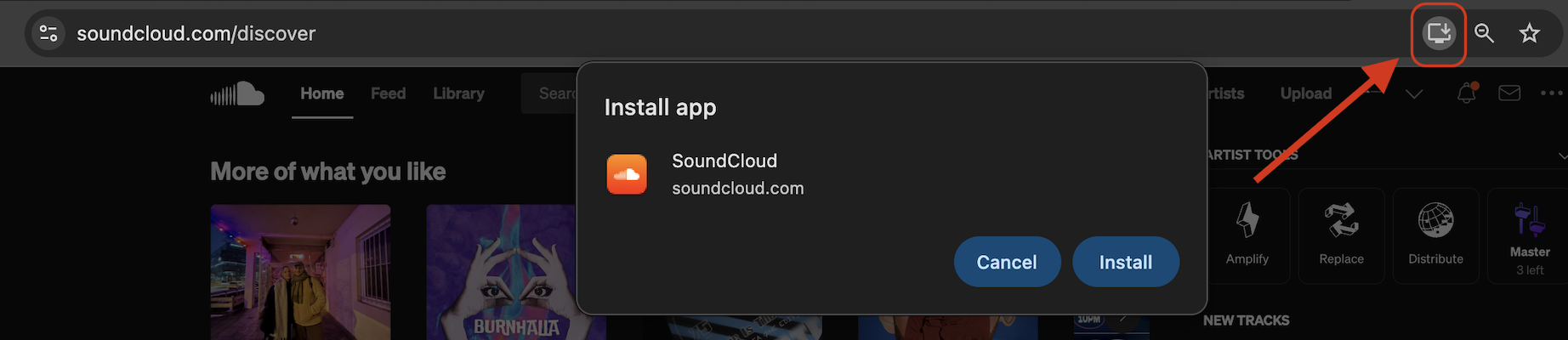Bookmark this page with the star icon
The width and height of the screenshot is (1568, 340).
point(1530,33)
